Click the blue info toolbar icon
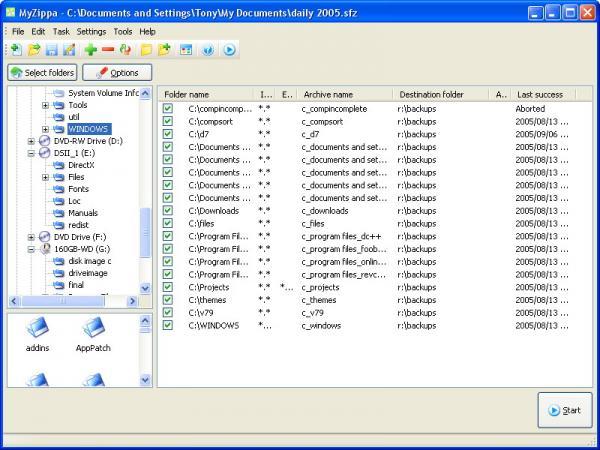This screenshot has height=450, width=600. point(207,49)
